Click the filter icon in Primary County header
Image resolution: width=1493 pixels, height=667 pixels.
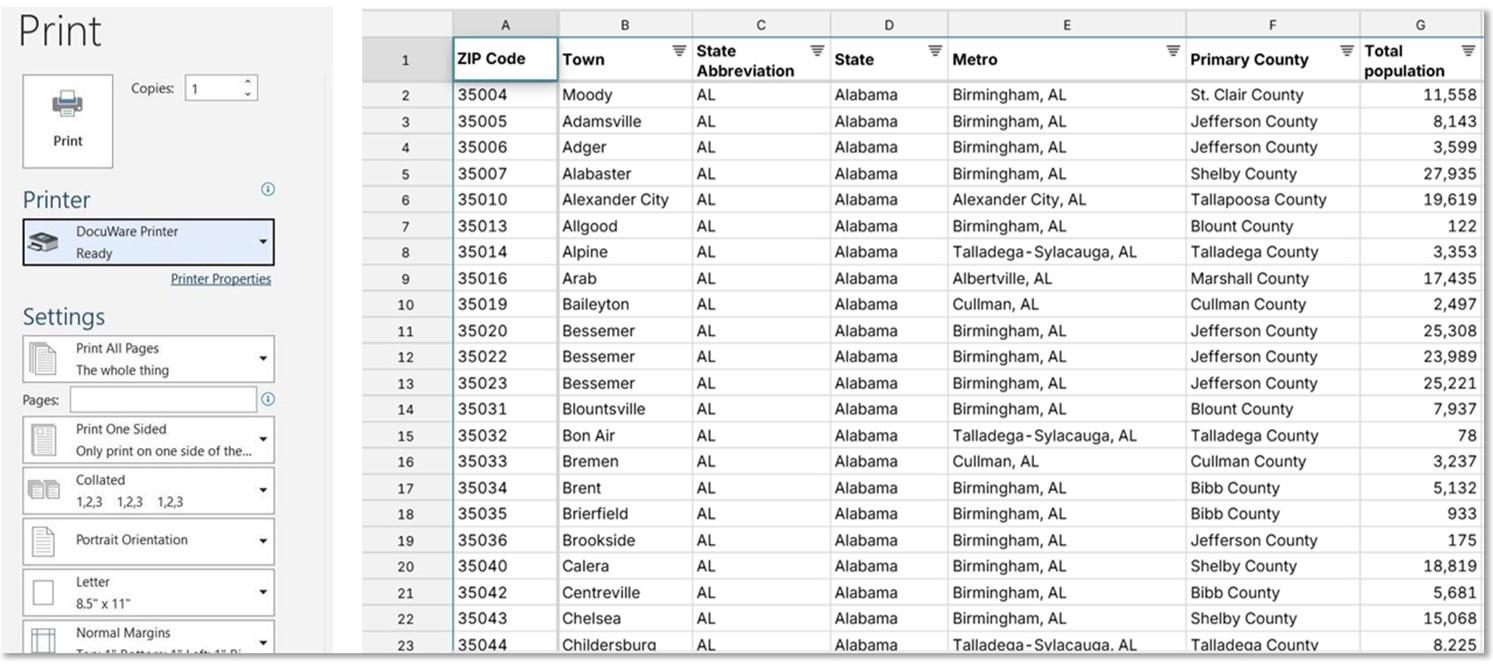1347,50
